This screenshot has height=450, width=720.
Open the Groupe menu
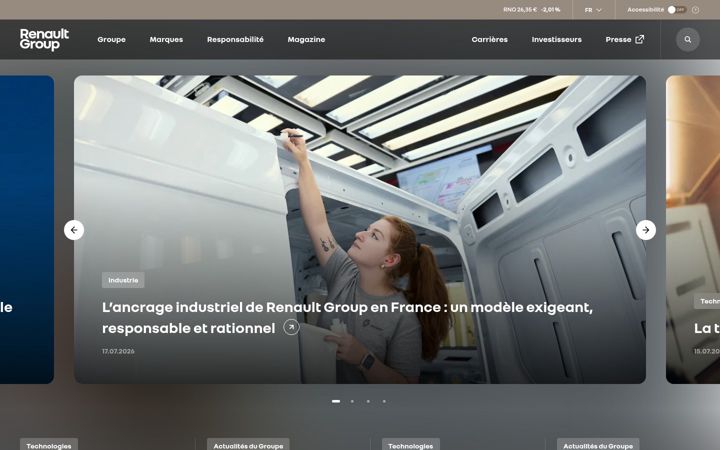coord(112,39)
